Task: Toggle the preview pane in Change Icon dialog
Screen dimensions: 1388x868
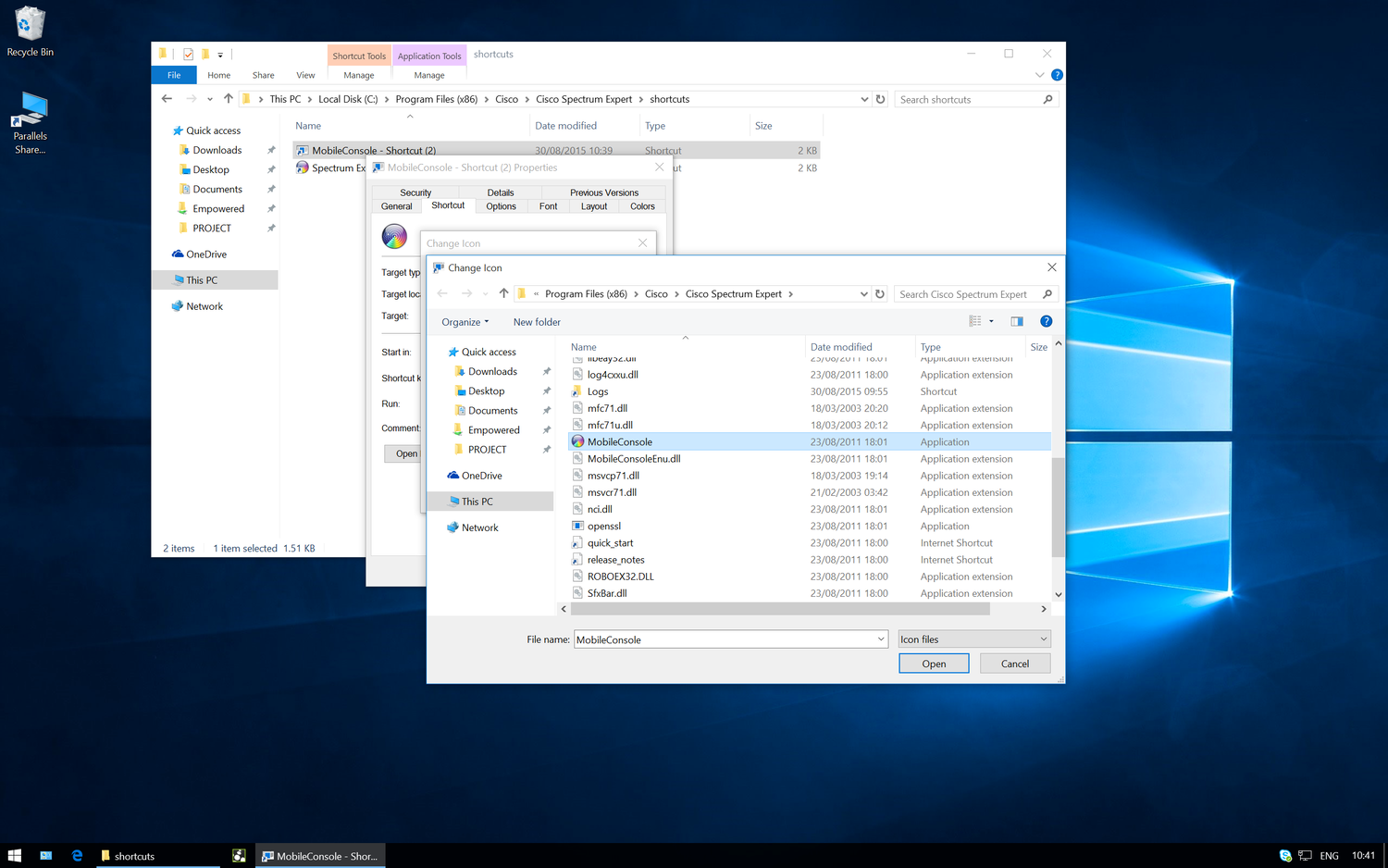Action: tap(1016, 321)
